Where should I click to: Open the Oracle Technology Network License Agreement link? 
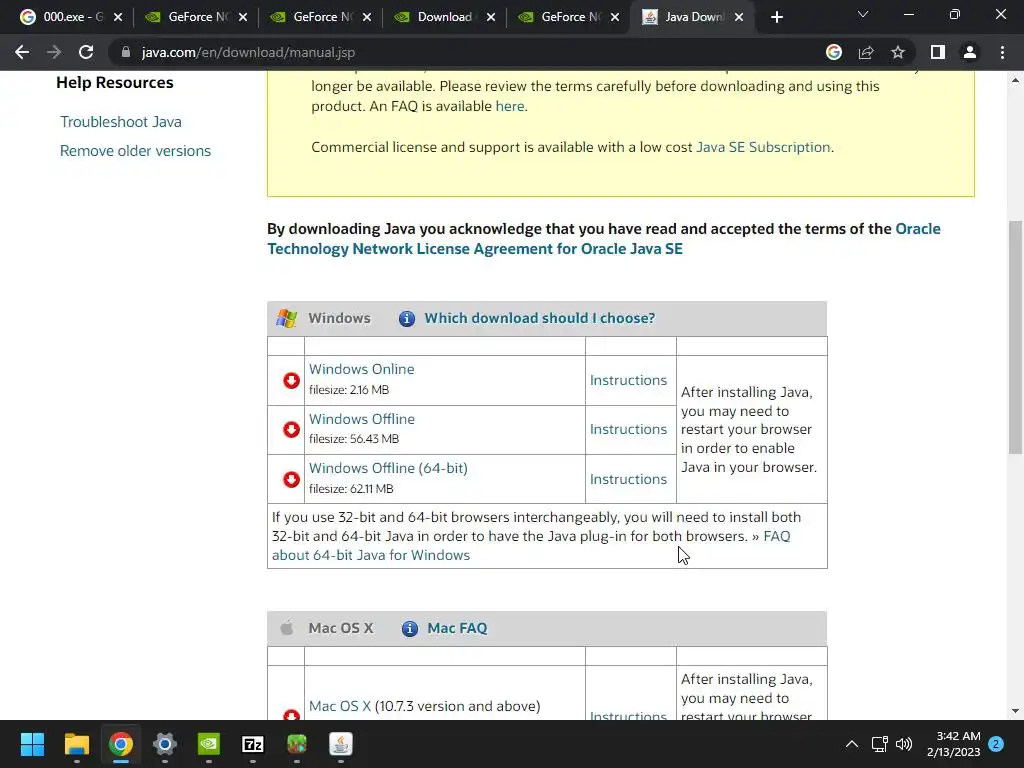[603, 238]
